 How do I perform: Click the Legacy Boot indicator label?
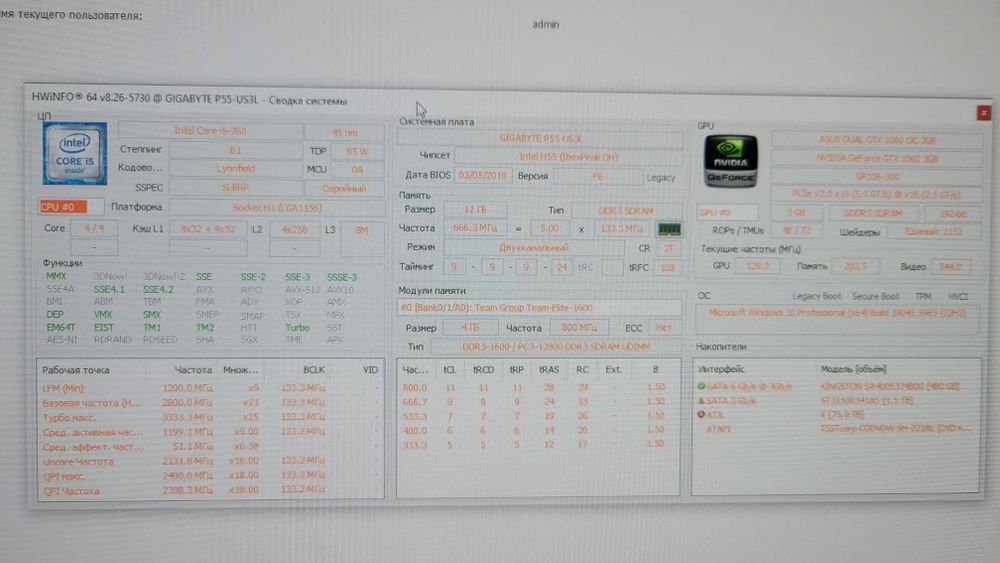(816, 296)
